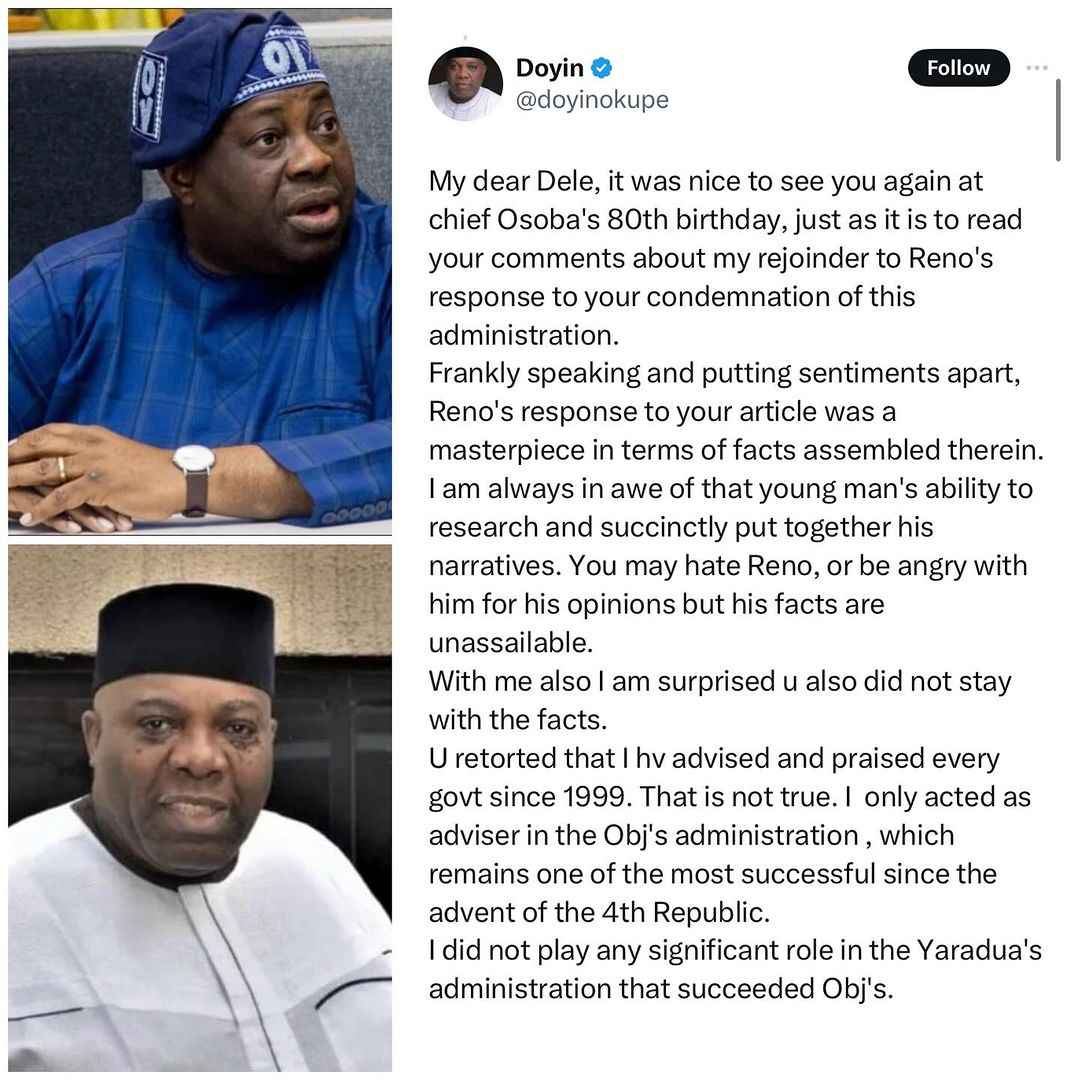
Task: Click 'administration that succeeded Obj's.' final line
Action: 661,989
